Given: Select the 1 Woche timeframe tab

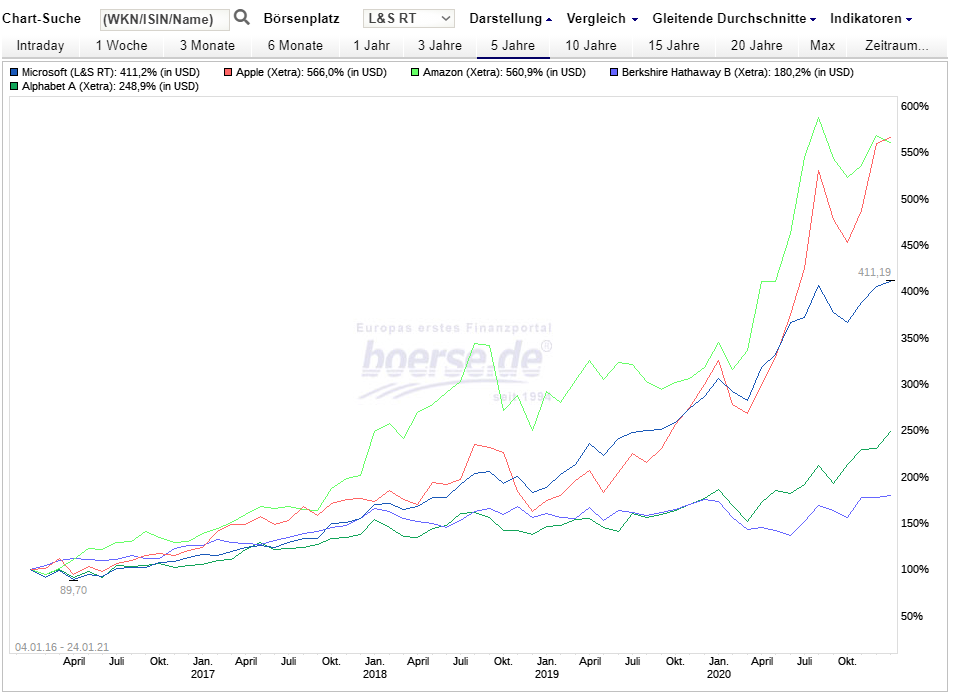Looking at the screenshot, I should [122, 46].
